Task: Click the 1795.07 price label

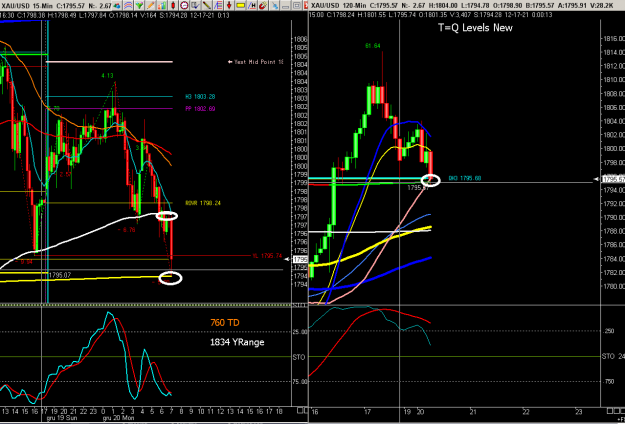Action: pyautogui.click(x=61, y=275)
